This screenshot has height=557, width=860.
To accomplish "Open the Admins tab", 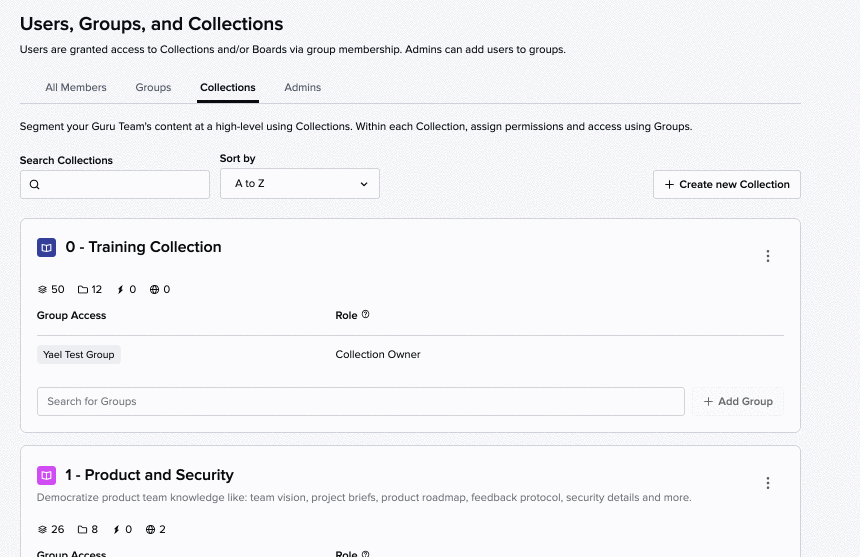I will (303, 88).
